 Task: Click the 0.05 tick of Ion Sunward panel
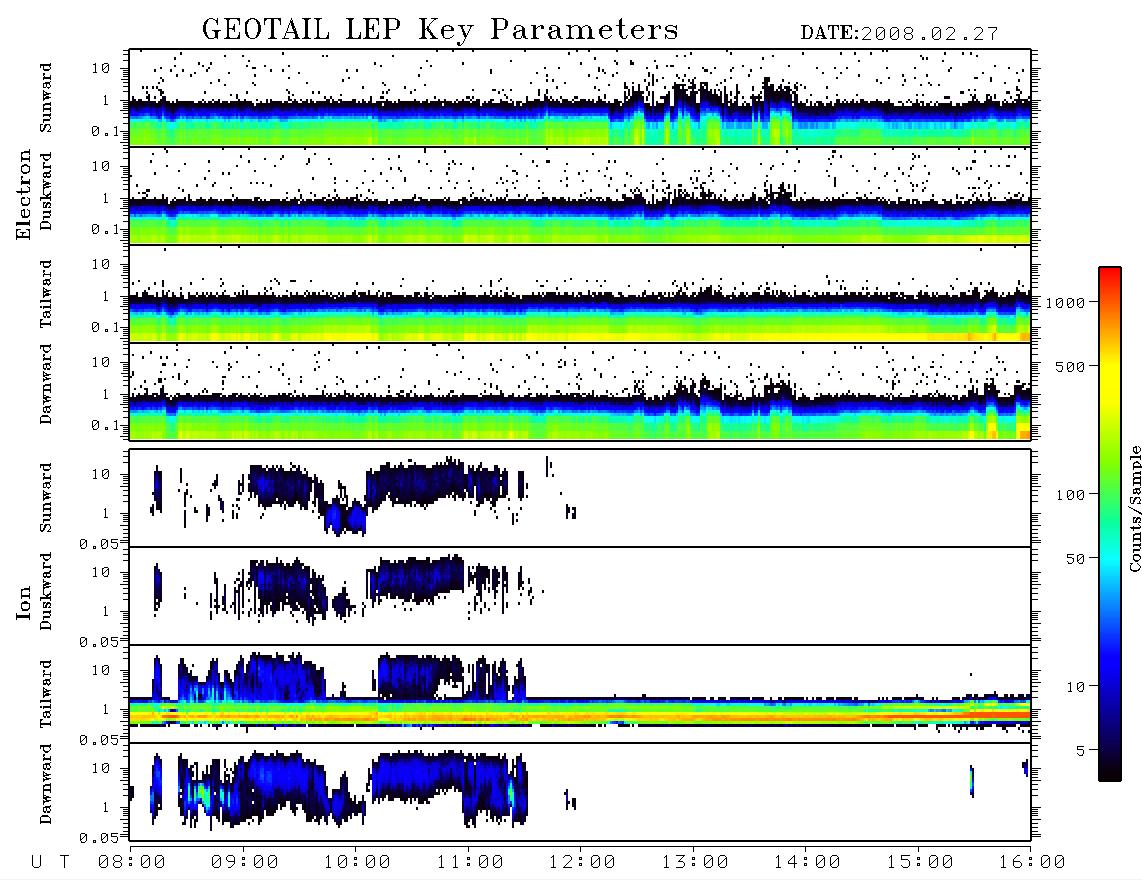(98, 544)
